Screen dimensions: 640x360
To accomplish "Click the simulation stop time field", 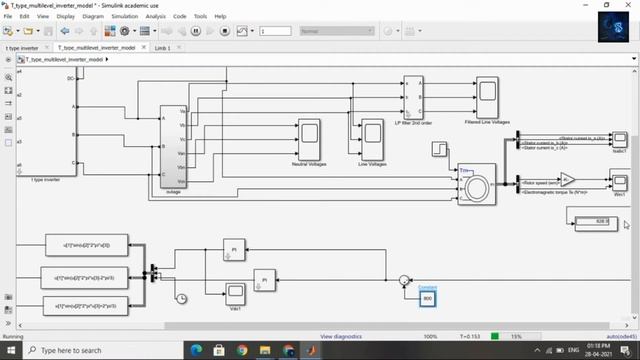I will tap(275, 31).
